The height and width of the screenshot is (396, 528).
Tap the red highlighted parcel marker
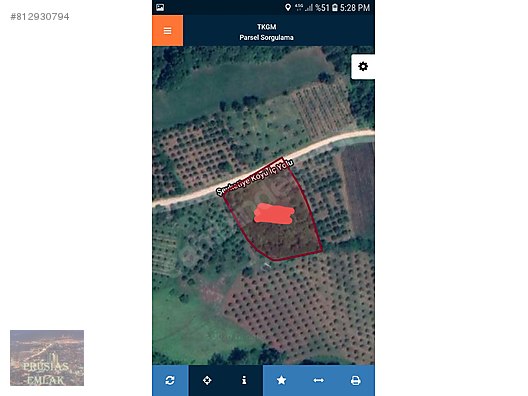click(274, 213)
